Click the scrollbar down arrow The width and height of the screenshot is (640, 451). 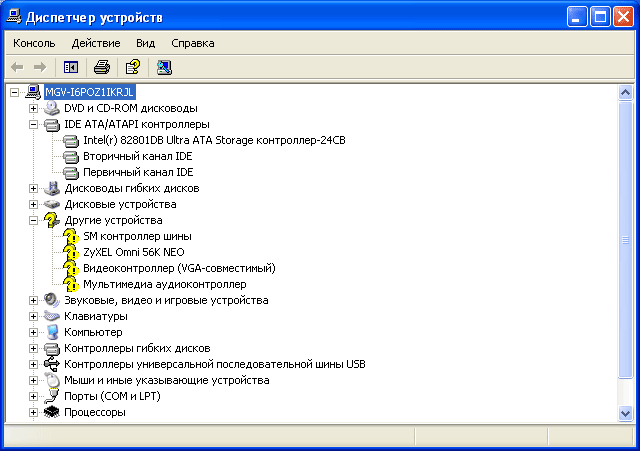(x=625, y=413)
